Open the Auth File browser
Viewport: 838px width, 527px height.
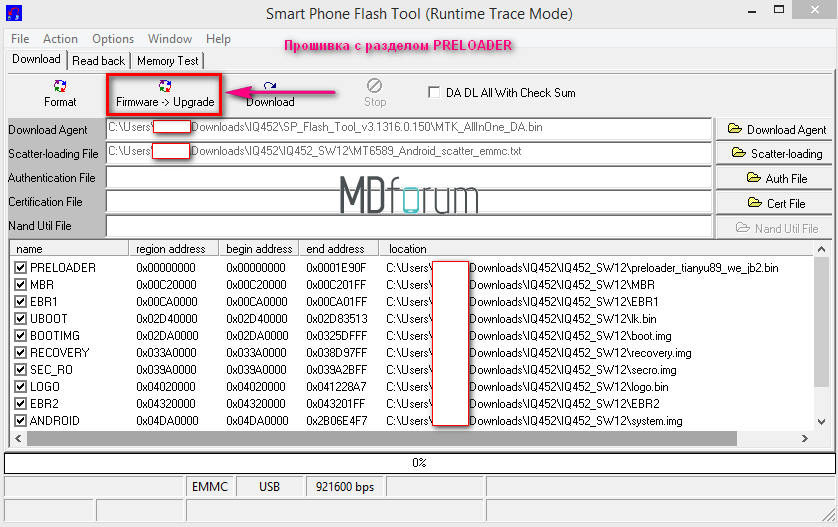774,178
